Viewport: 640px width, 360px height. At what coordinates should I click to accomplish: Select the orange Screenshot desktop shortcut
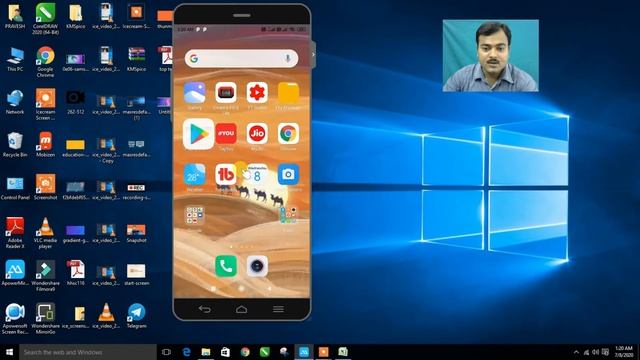tap(45, 187)
